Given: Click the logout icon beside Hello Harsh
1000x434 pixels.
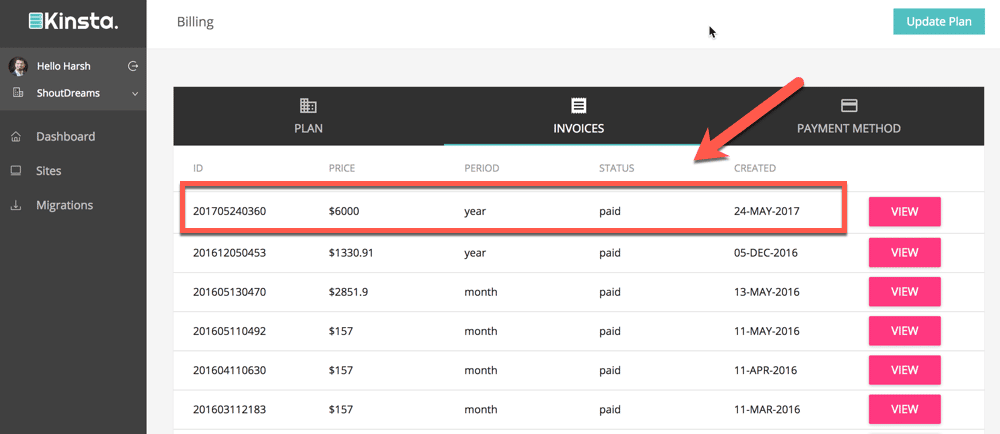Looking at the screenshot, I should point(133,66).
